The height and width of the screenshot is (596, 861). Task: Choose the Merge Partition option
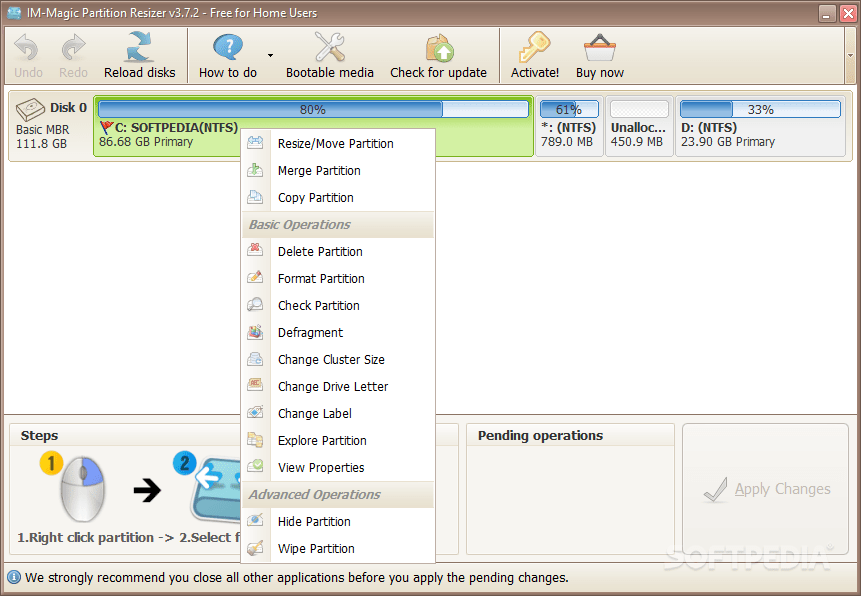[318, 170]
